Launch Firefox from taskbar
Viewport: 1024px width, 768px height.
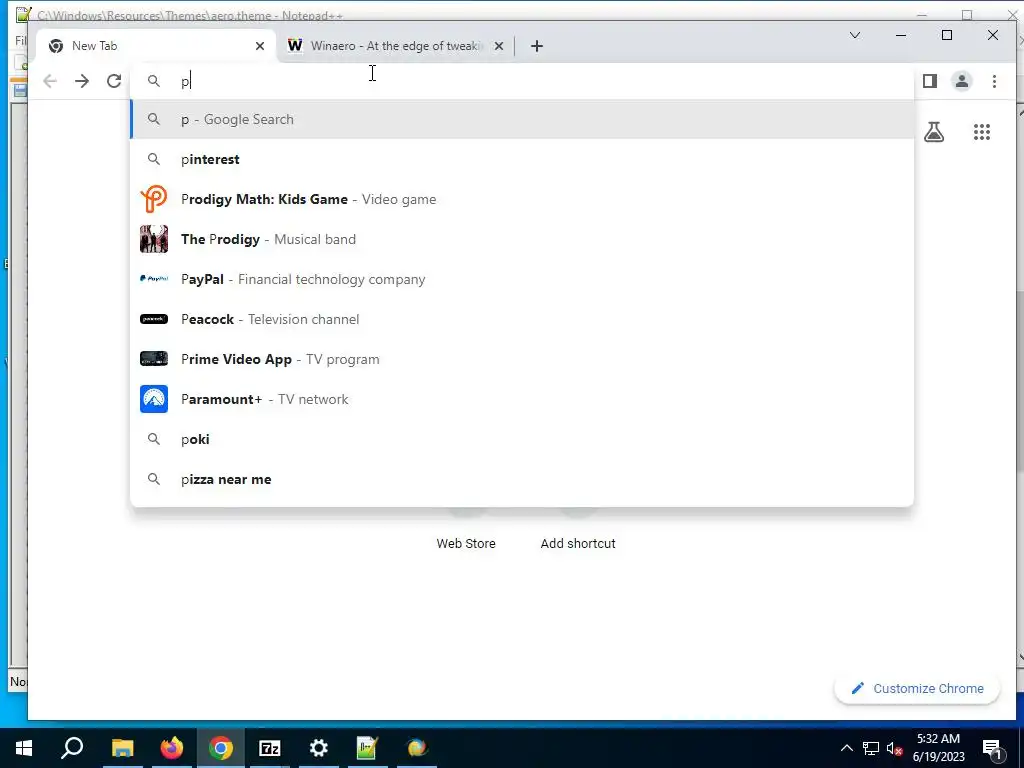point(172,748)
